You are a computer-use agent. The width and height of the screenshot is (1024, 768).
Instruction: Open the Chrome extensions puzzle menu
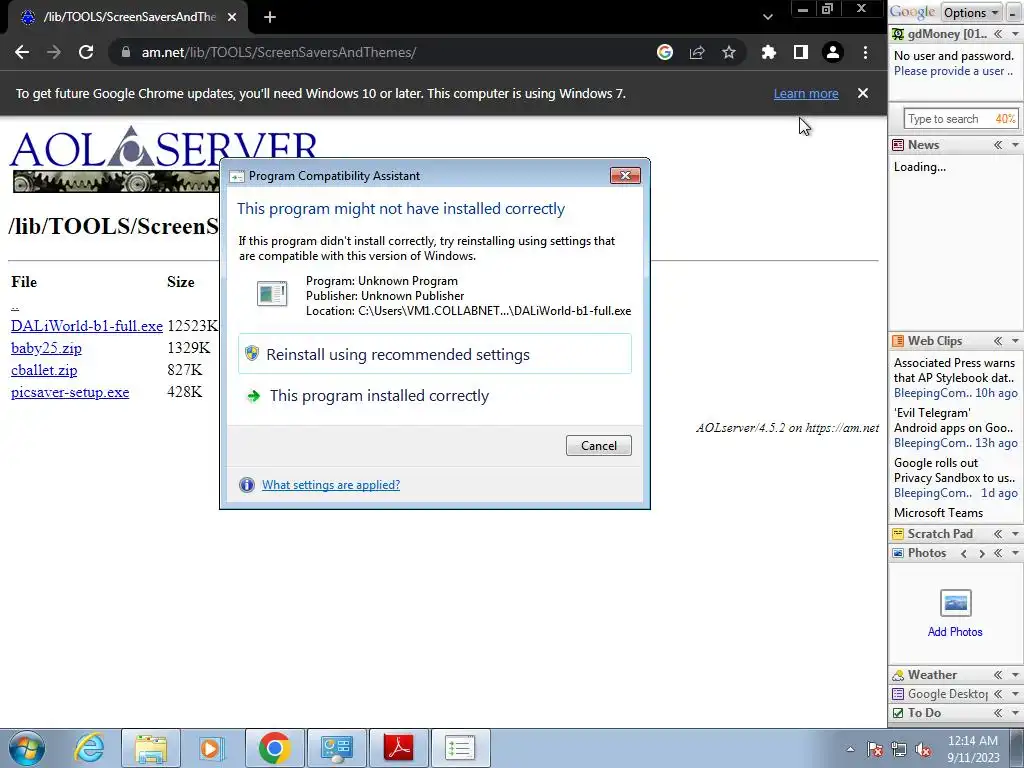pyautogui.click(x=769, y=52)
